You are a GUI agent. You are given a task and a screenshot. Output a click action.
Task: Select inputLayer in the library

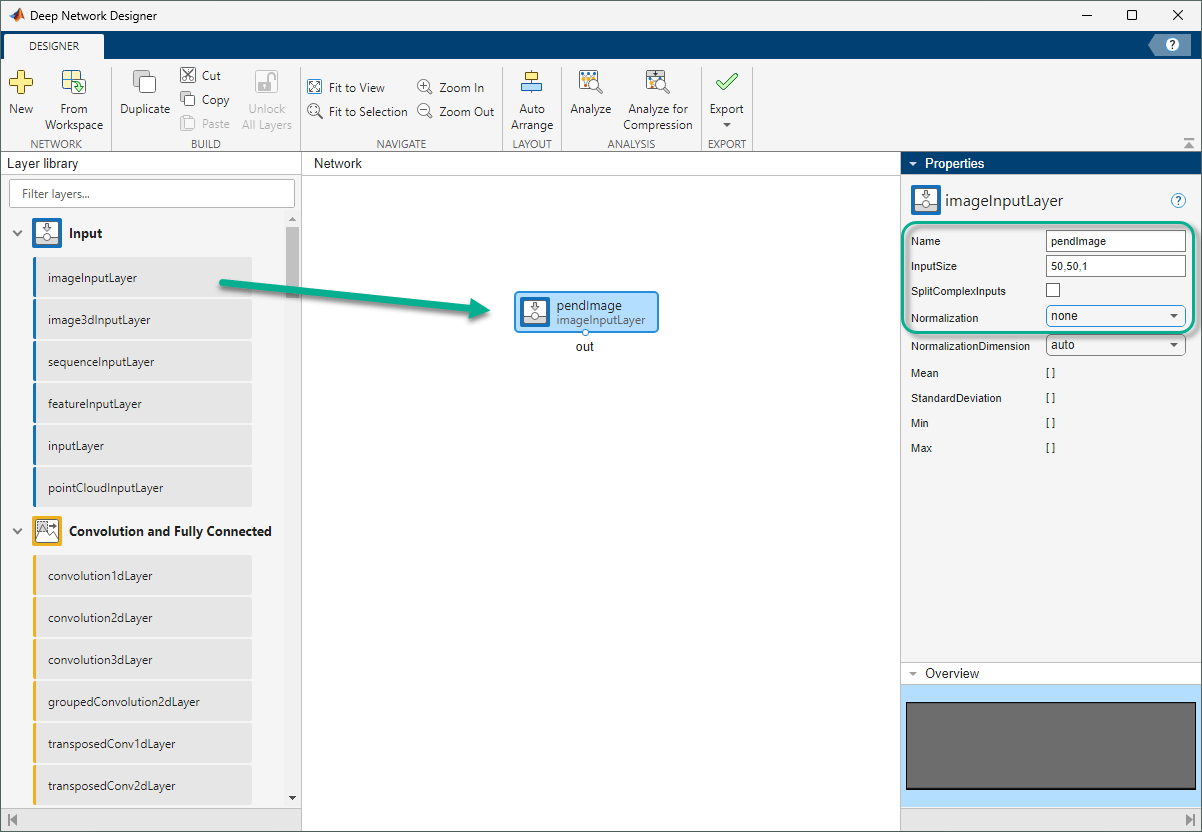[x=143, y=446]
